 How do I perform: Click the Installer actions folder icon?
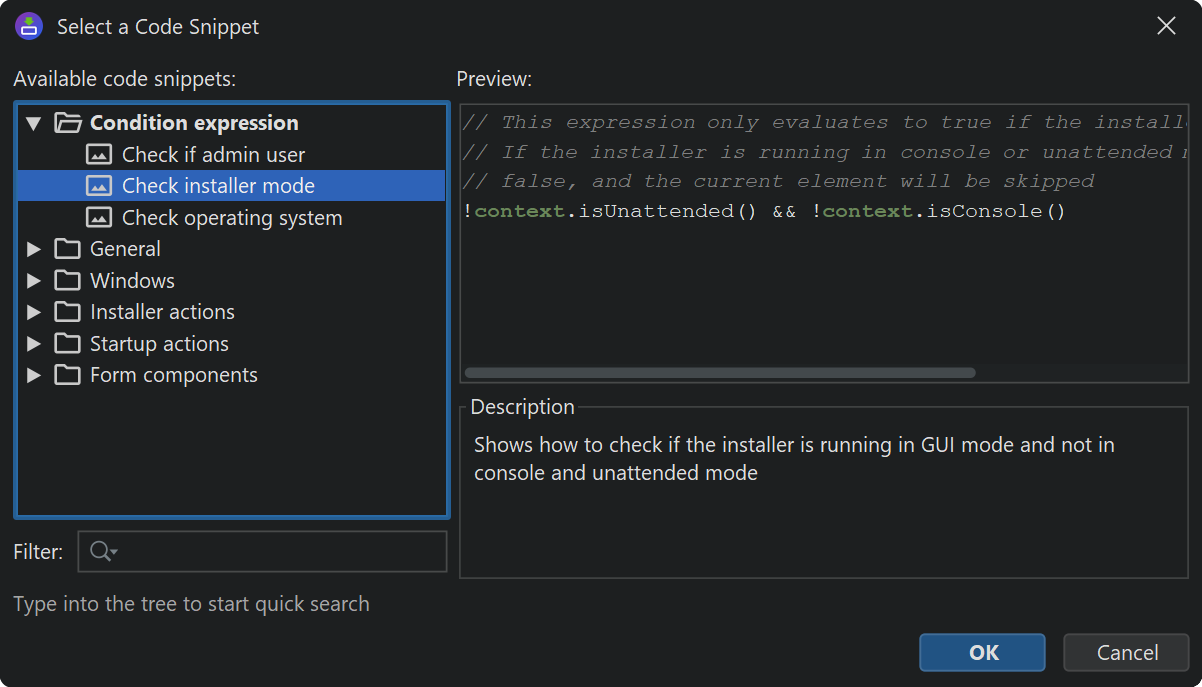(67, 312)
